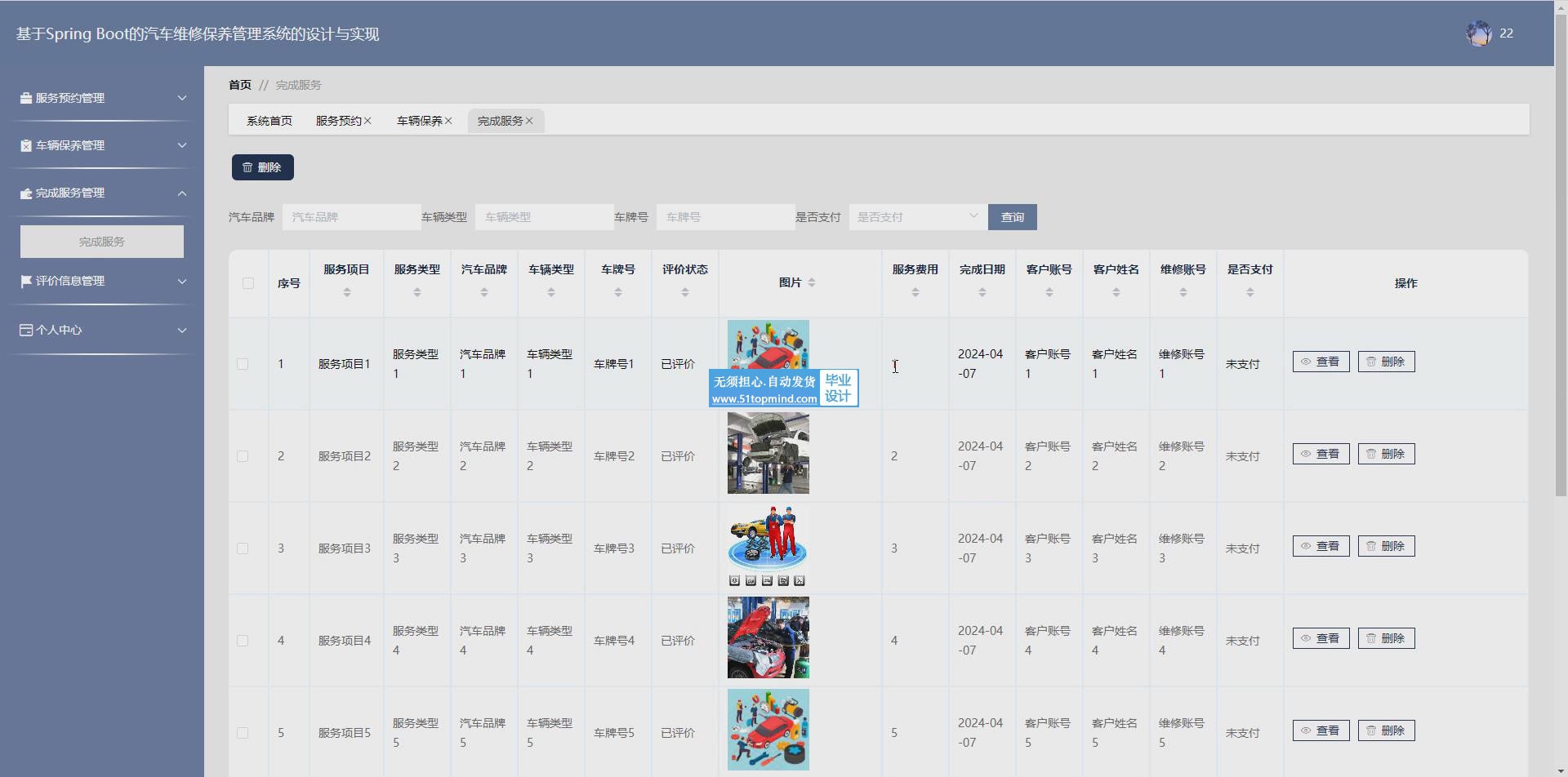Click the briefcase icon for 服务预约管理
Viewport: 1568px width, 777px height.
point(26,98)
